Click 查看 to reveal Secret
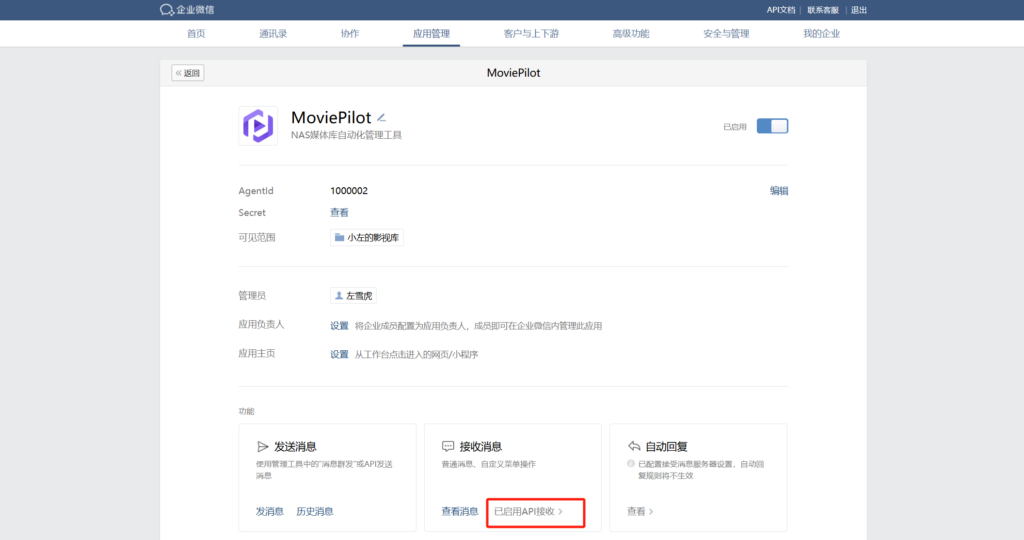1024x540 pixels. pos(339,212)
